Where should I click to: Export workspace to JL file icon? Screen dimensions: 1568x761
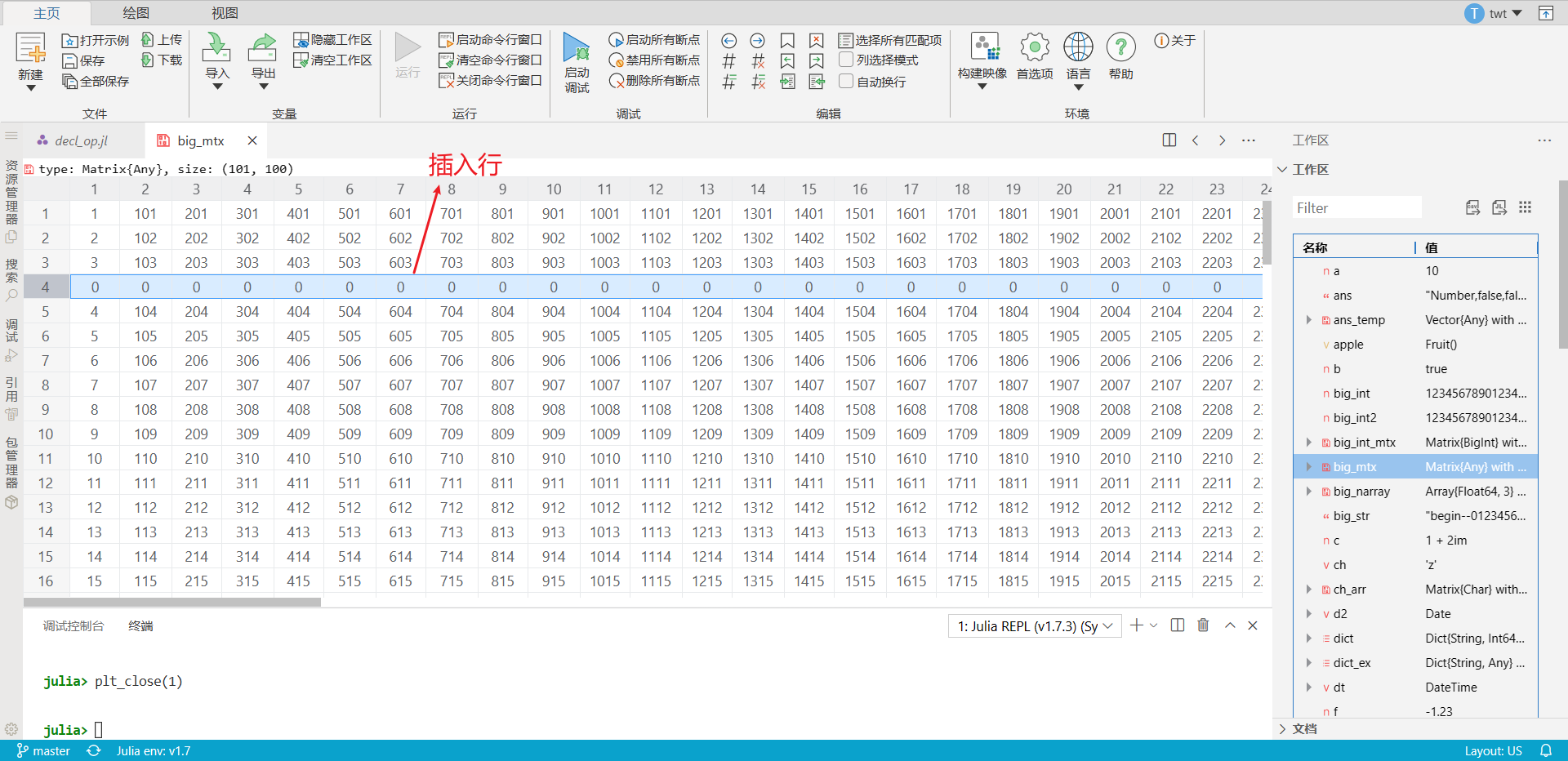1499,207
